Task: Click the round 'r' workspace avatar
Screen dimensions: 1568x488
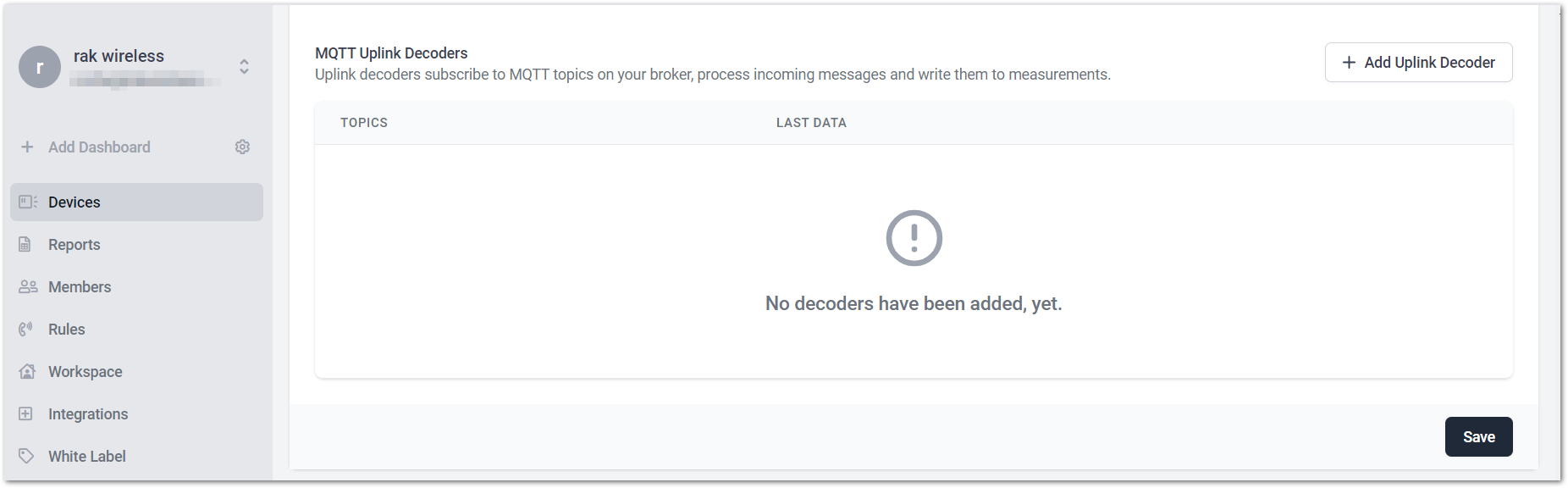Action: click(40, 67)
